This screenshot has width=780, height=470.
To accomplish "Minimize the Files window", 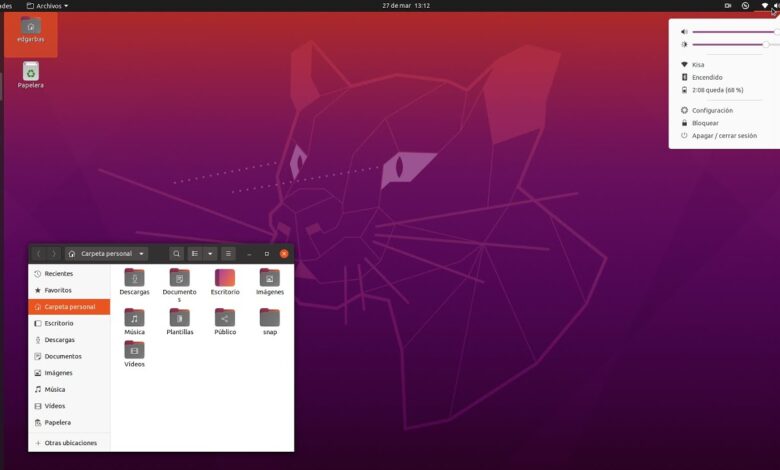I will click(x=249, y=254).
